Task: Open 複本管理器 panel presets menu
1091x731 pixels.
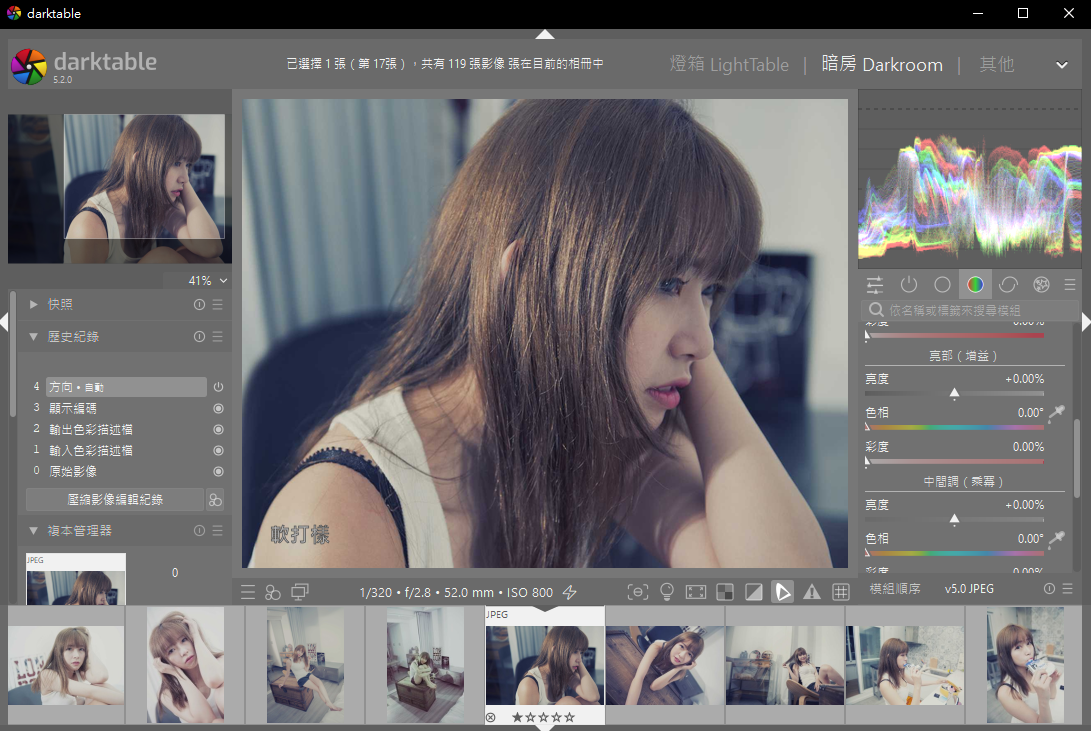Action: click(218, 531)
